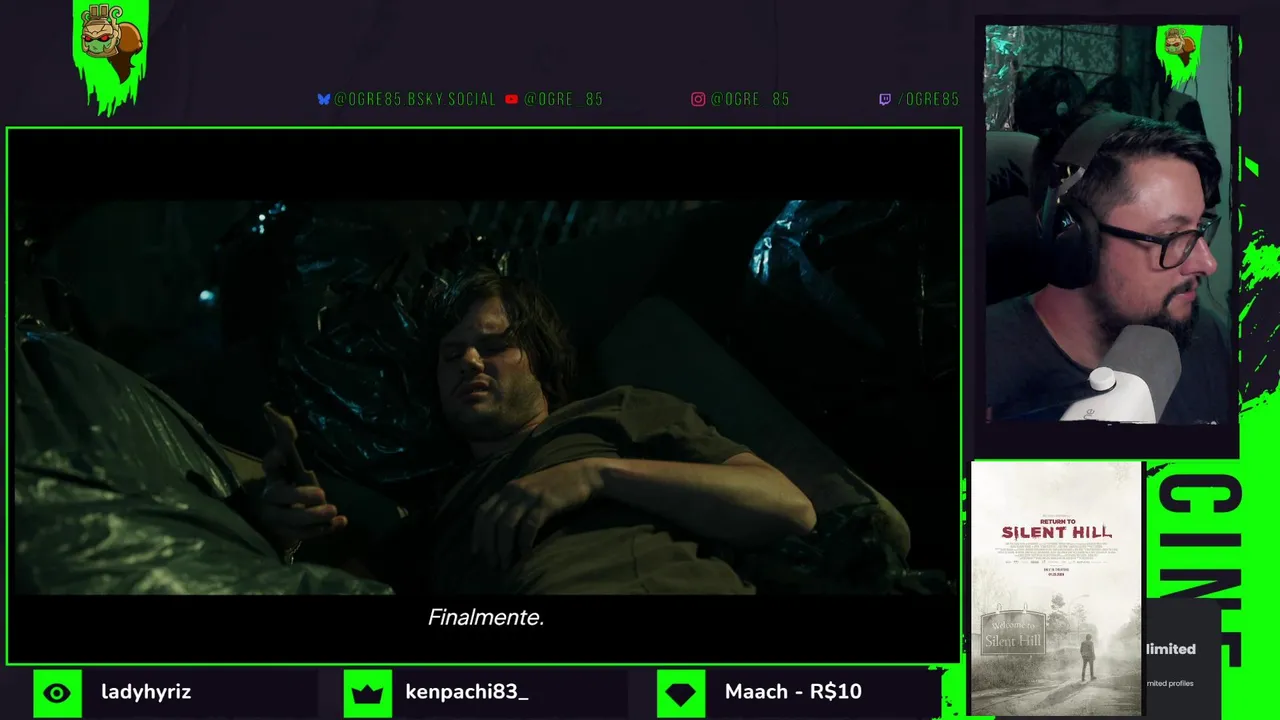The height and width of the screenshot is (720, 1280).
Task: Click the Welcome to Silent Hill sign
Action: pos(1013,634)
